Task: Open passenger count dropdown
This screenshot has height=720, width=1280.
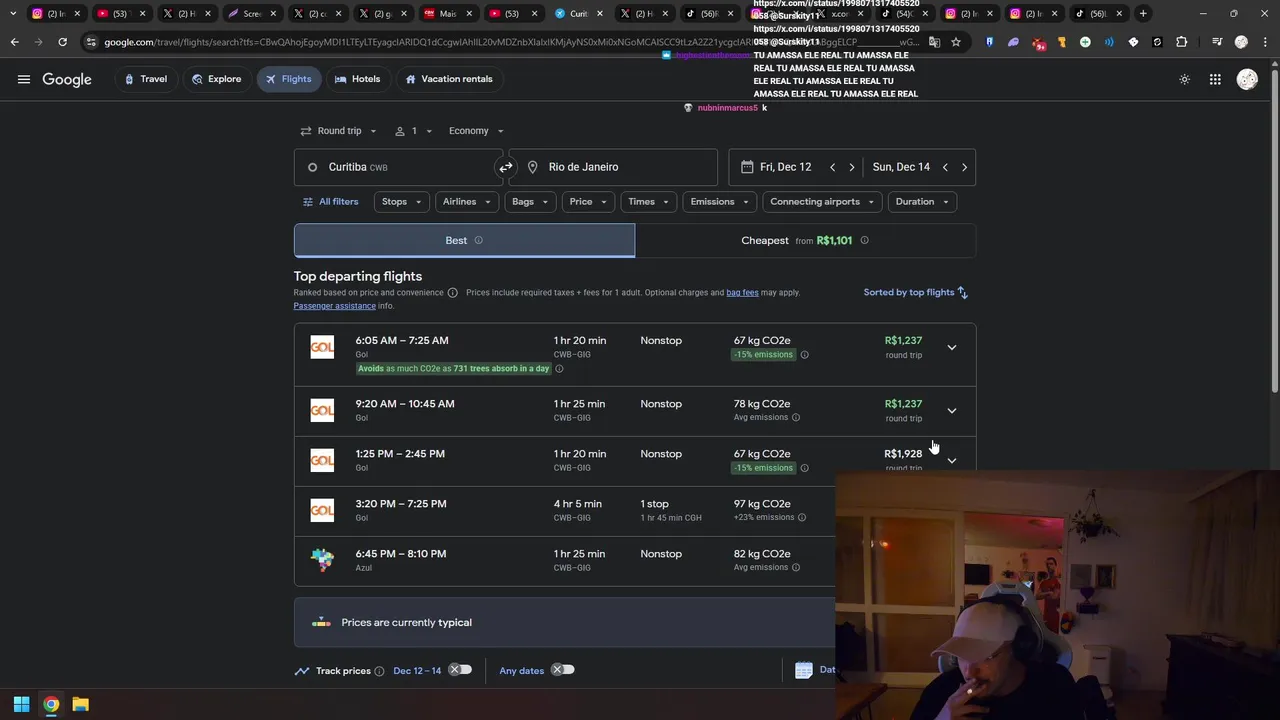Action: coord(414,131)
